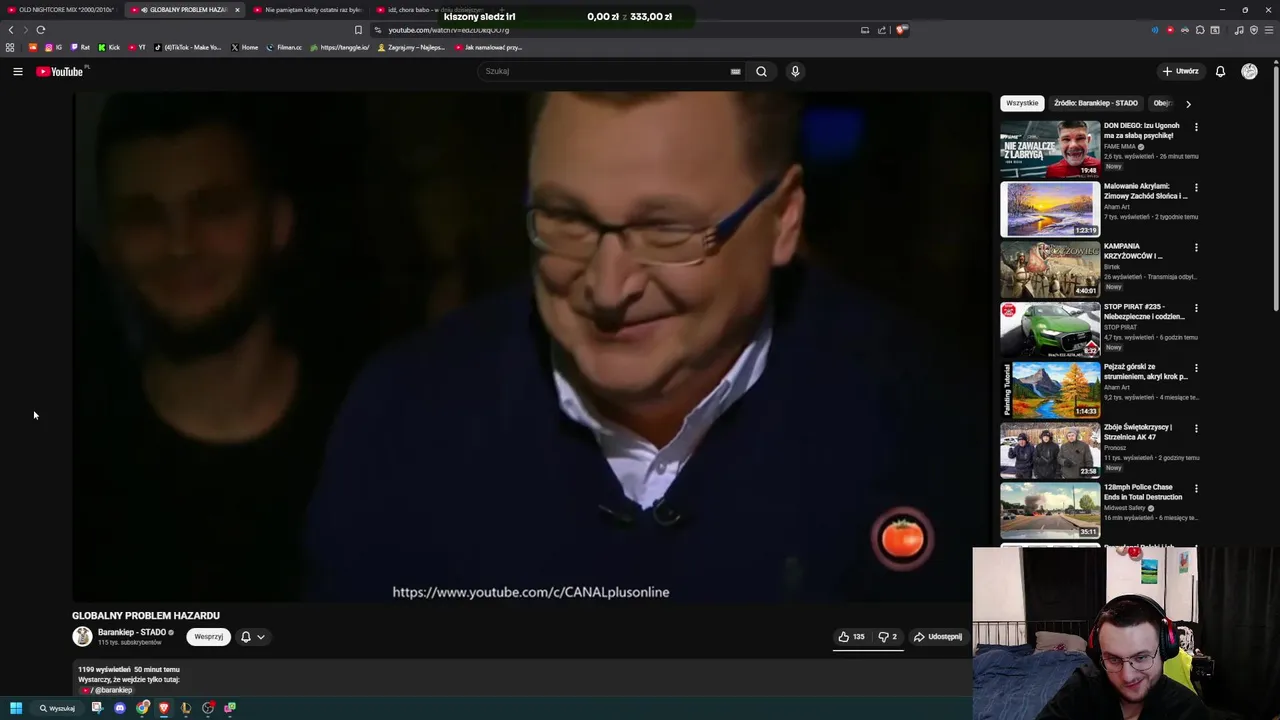Go back using the browser back arrow
This screenshot has height=720, width=1280.
[x=11, y=30]
